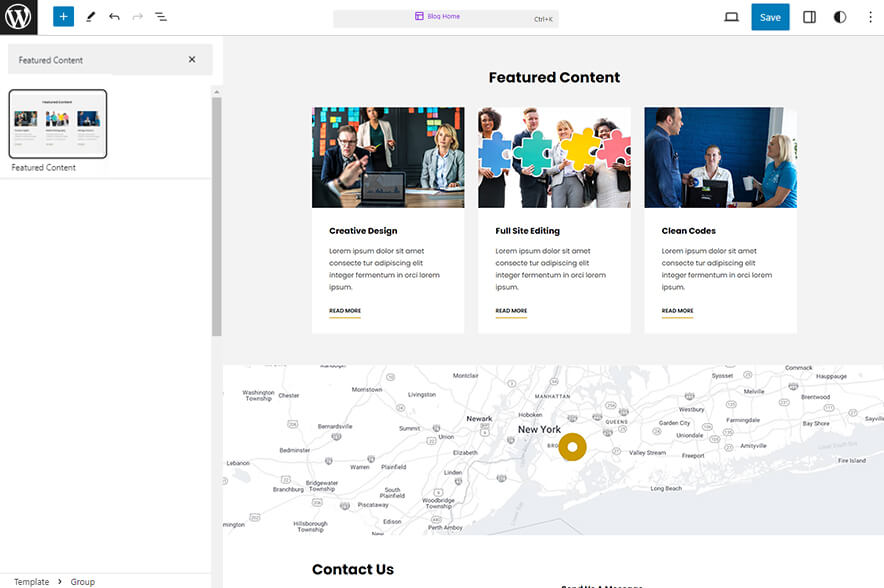
Task: Open READ MORE under Creative Design
Action: click(x=345, y=311)
